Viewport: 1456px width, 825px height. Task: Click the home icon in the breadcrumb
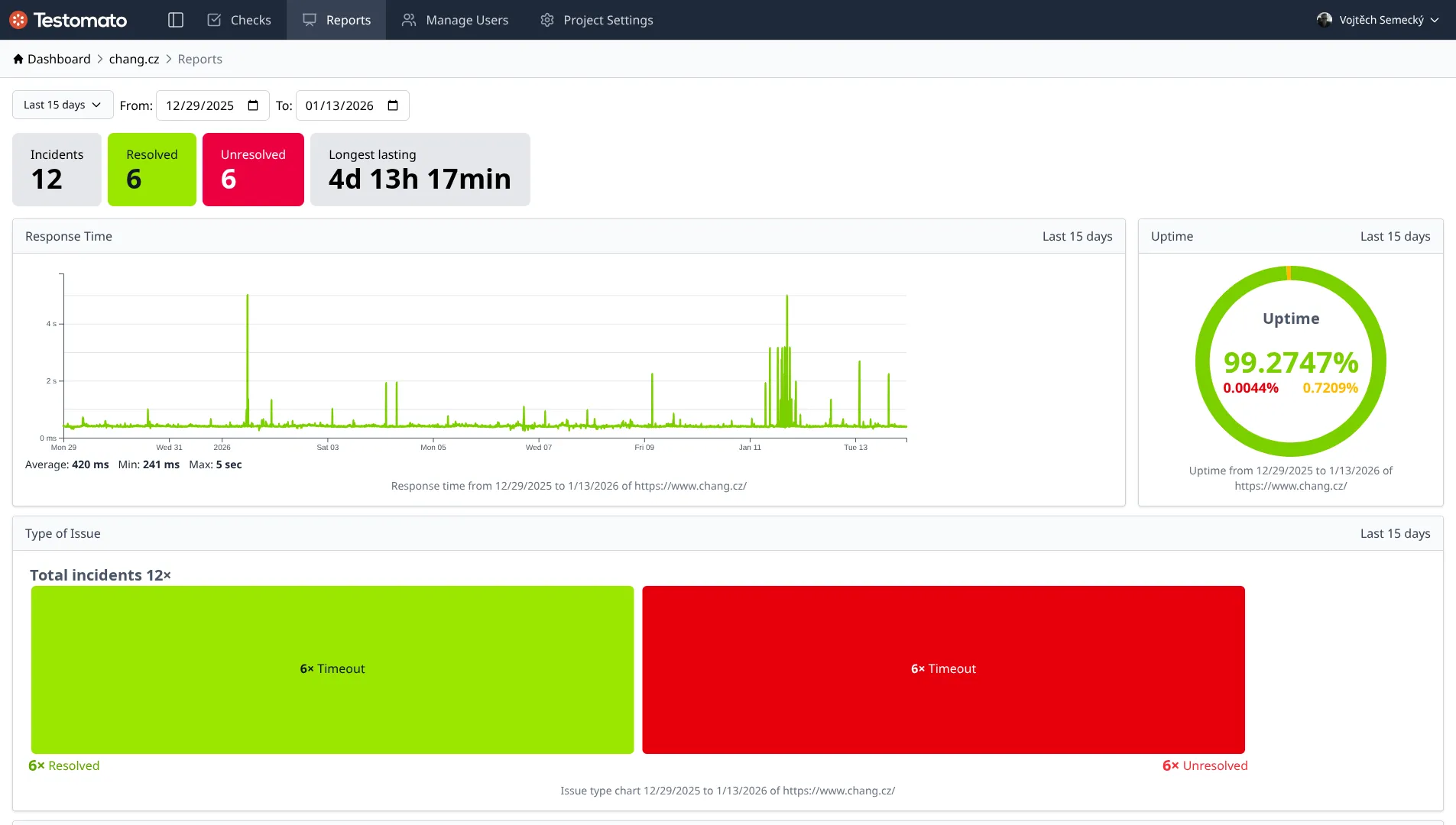[x=18, y=58]
